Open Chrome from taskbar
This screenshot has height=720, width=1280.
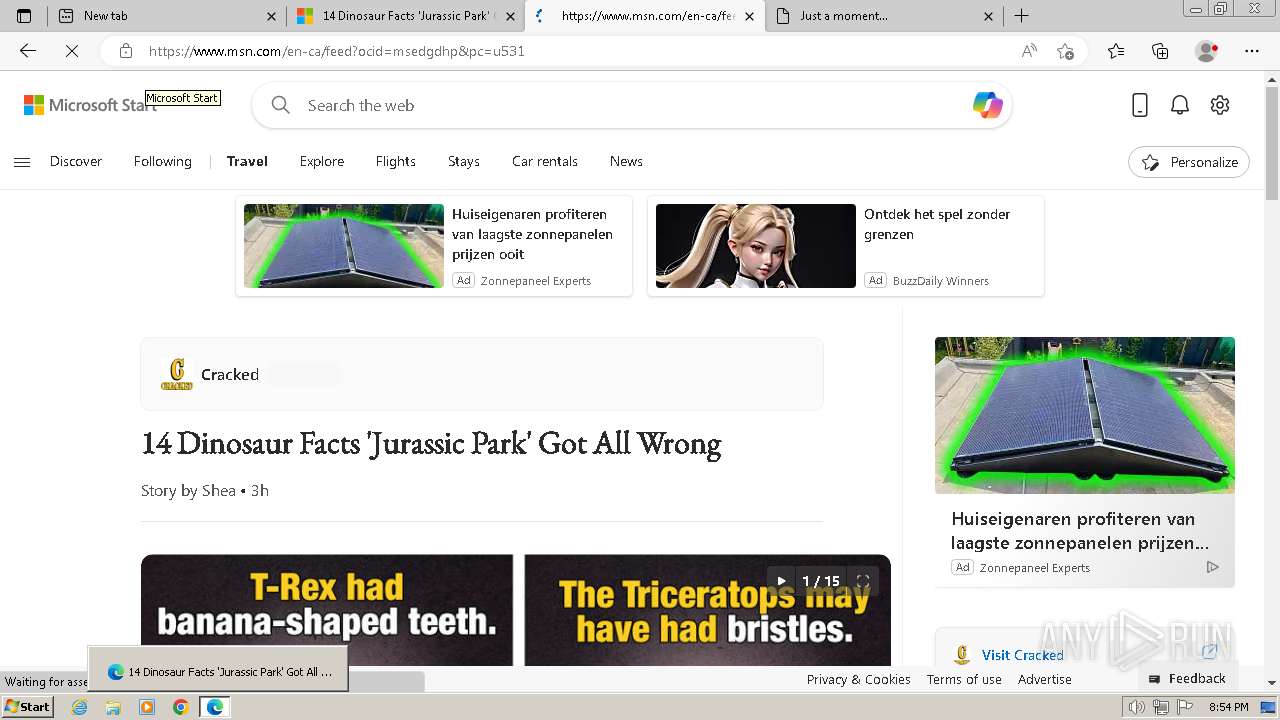[180, 707]
